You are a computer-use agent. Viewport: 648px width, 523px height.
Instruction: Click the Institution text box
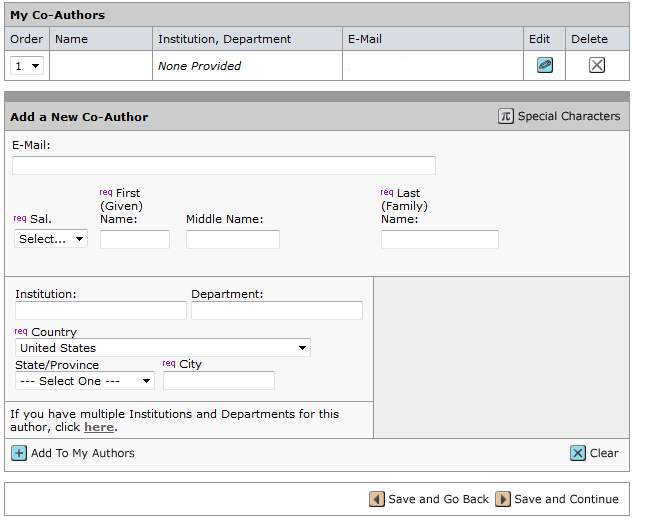101,311
